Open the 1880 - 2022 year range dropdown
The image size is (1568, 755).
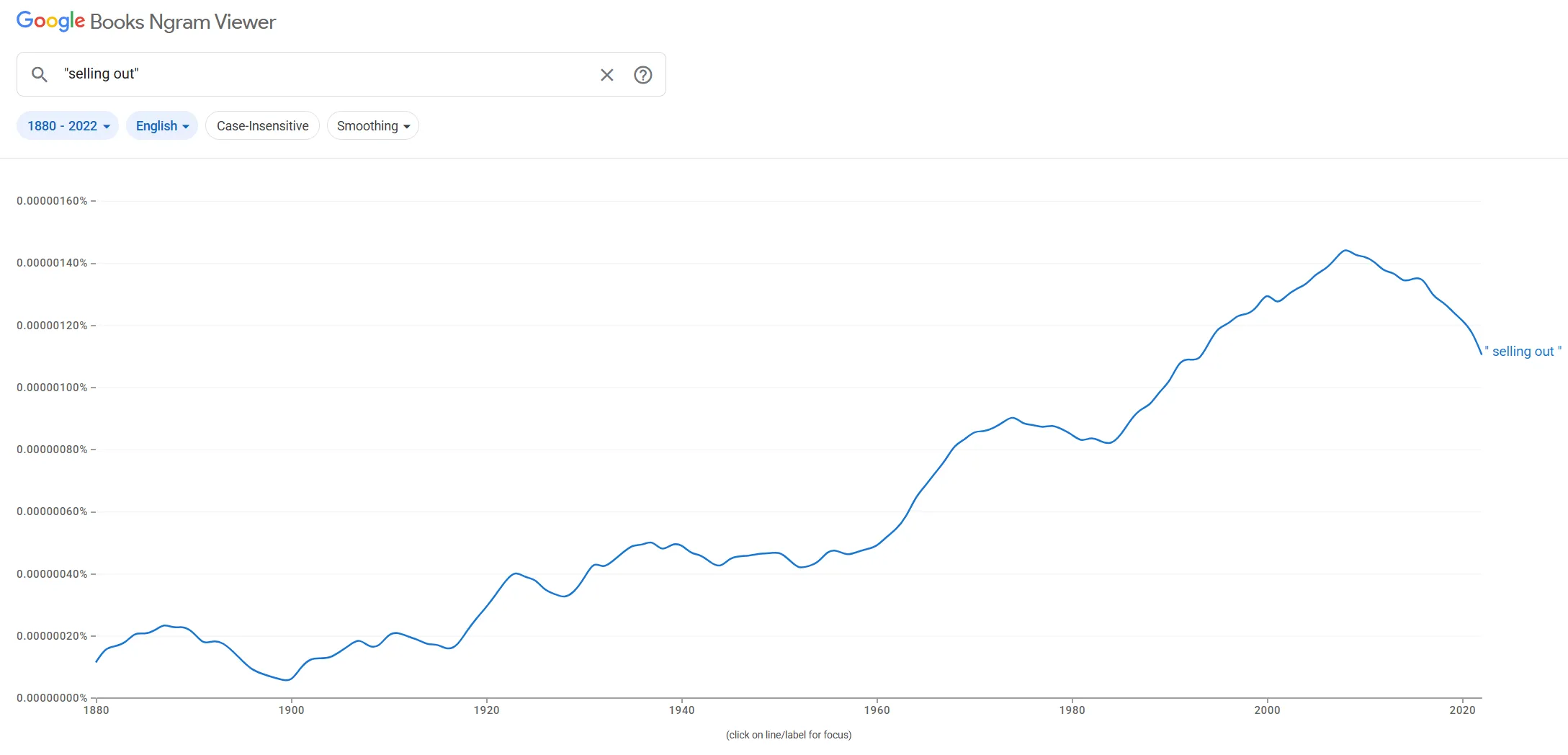pyautogui.click(x=68, y=126)
